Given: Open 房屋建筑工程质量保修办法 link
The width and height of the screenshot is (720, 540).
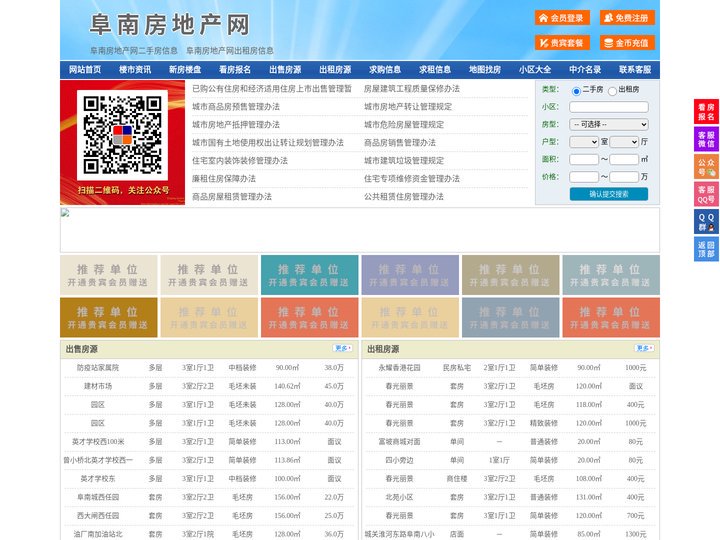Looking at the screenshot, I should tap(412, 89).
